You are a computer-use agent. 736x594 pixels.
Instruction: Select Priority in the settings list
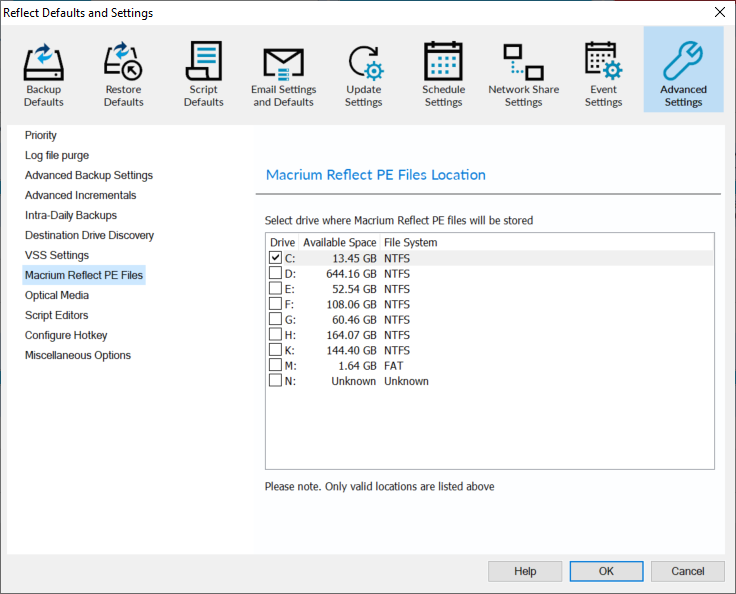[x=41, y=135]
